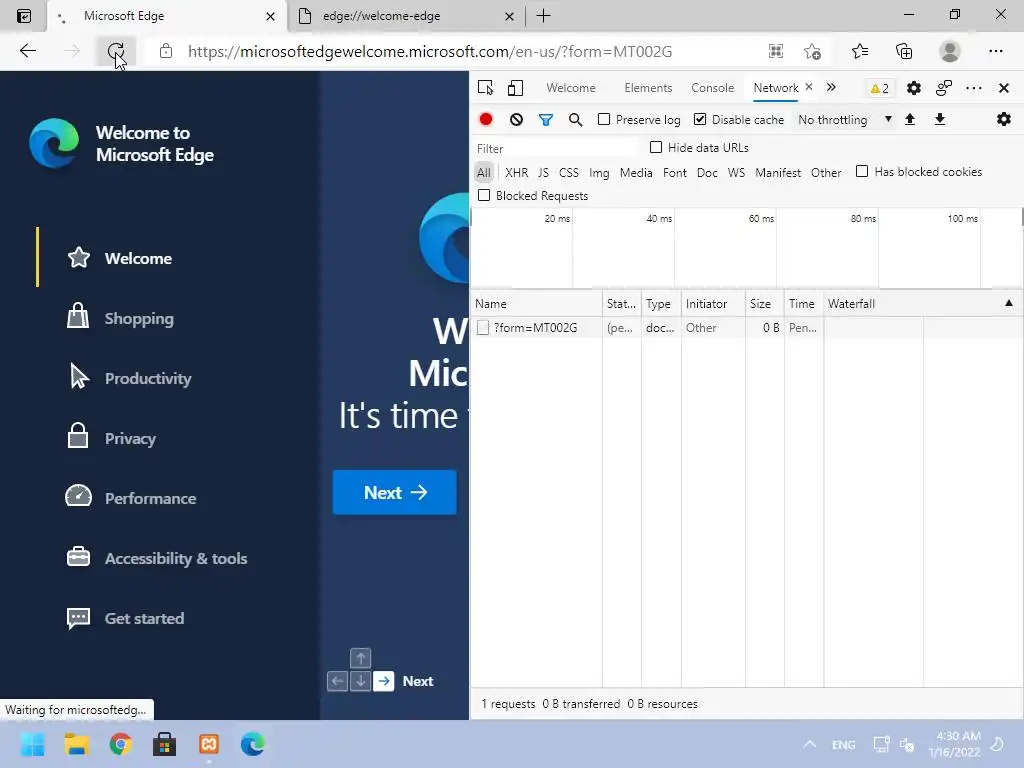The height and width of the screenshot is (768, 1024).
Task: Open the No throttling dropdown
Action: [x=844, y=120]
